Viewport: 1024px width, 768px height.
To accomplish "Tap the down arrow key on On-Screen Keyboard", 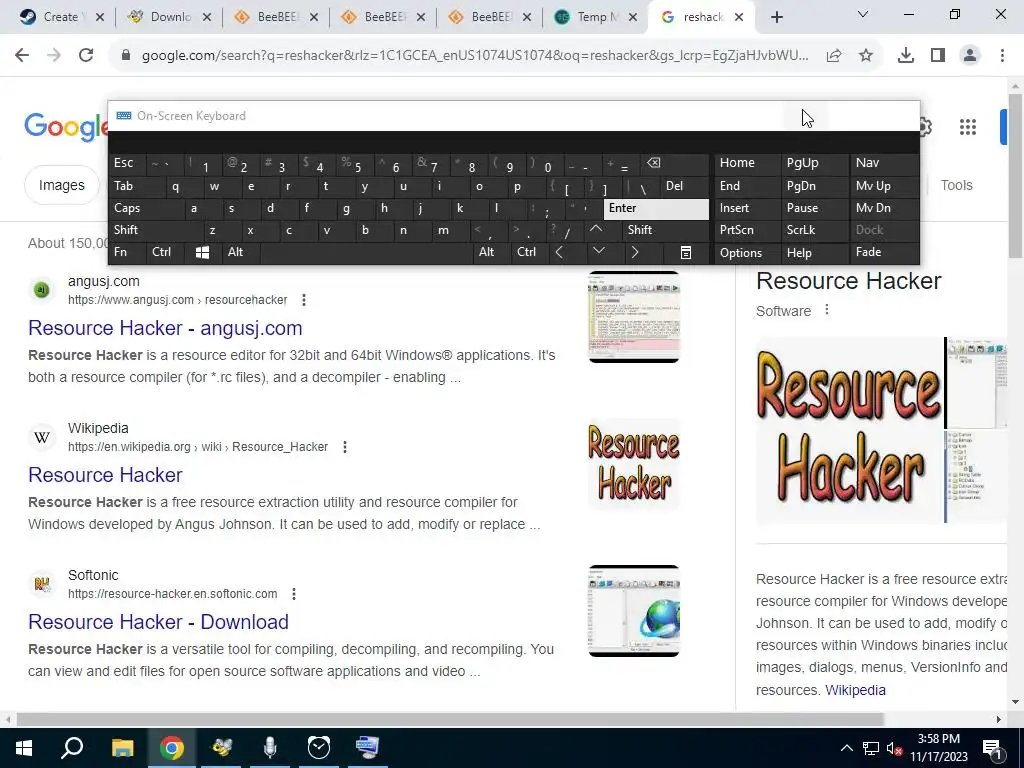I will point(599,251).
